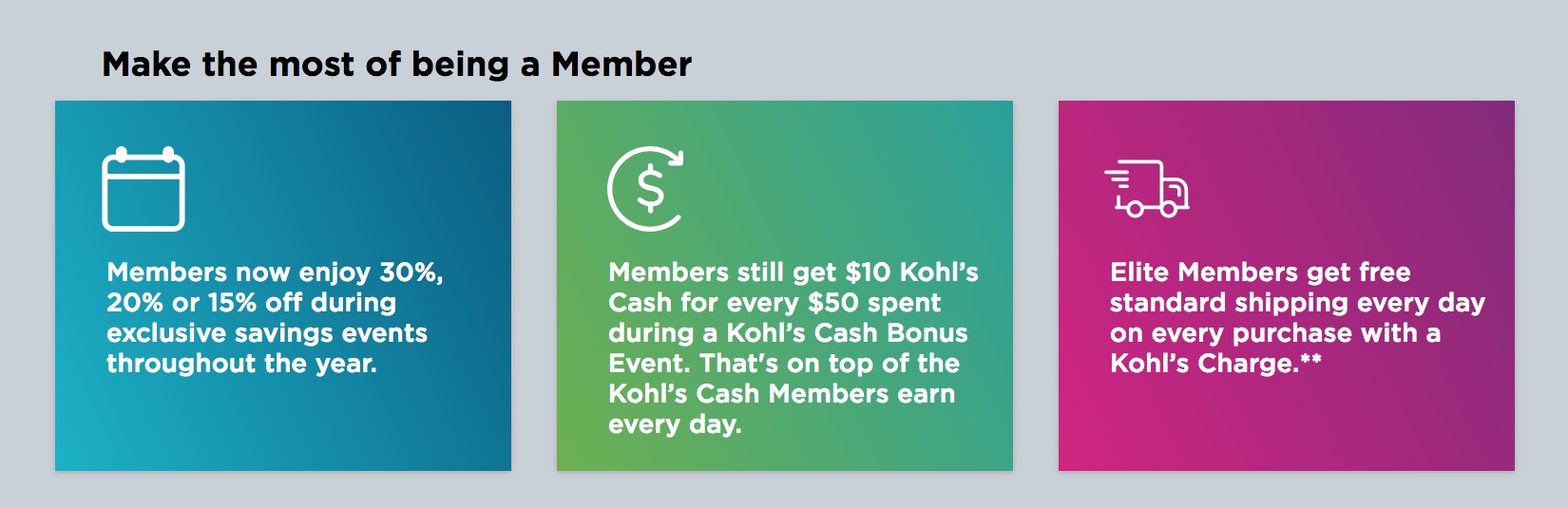Screen dimensions: 1568x507
Task: Click 'during a Kohl's Cash Bonus Event' text
Action: pos(788,348)
